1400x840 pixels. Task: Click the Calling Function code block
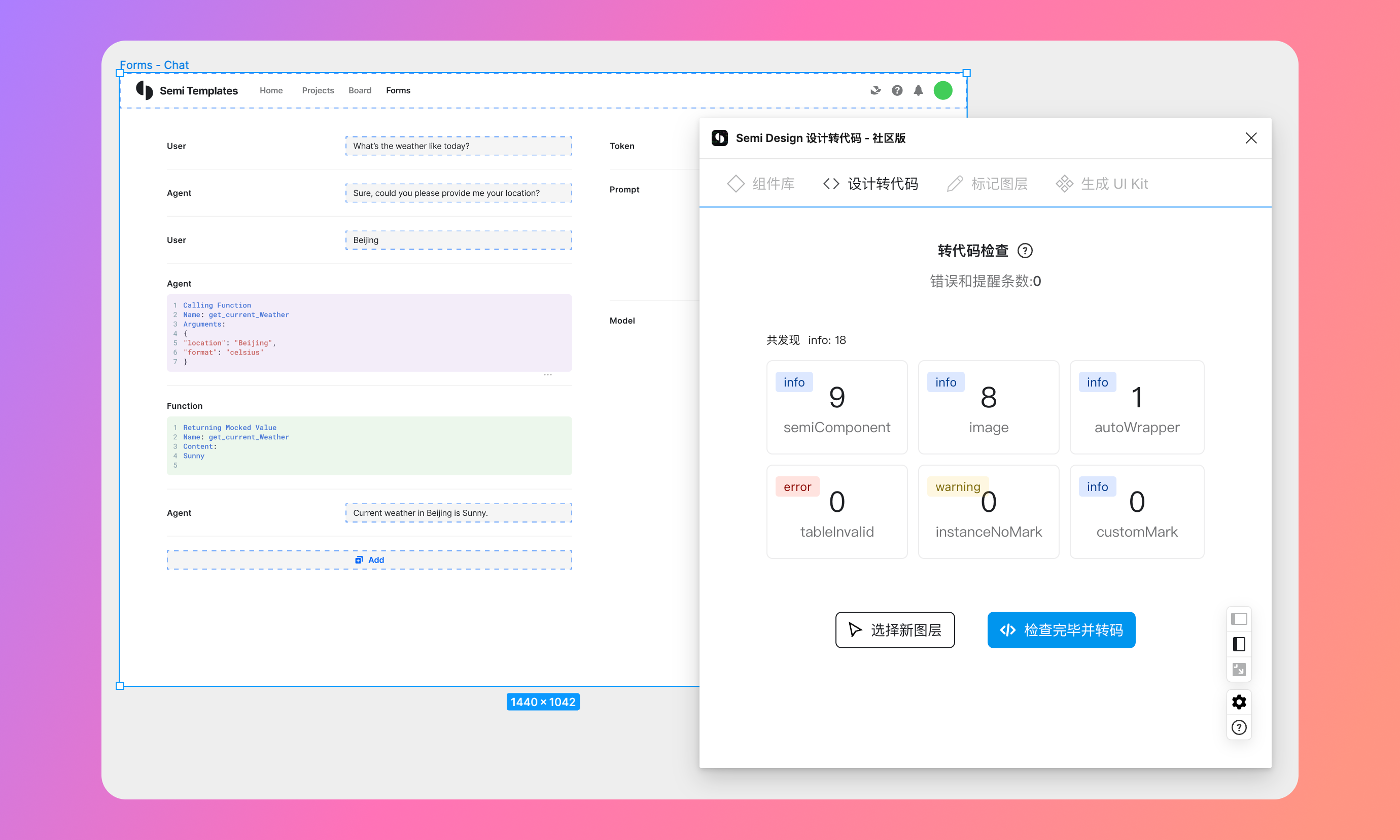[369, 333]
